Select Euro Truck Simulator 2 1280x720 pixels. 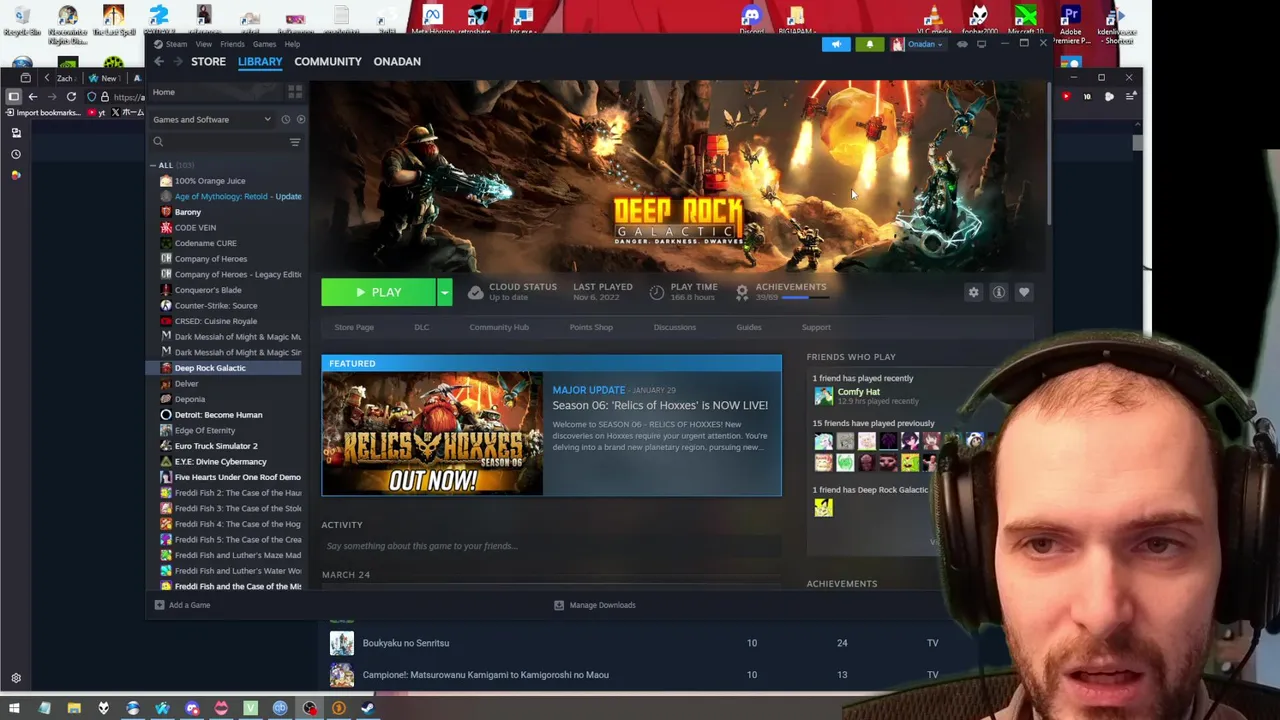pyautogui.click(x=216, y=446)
